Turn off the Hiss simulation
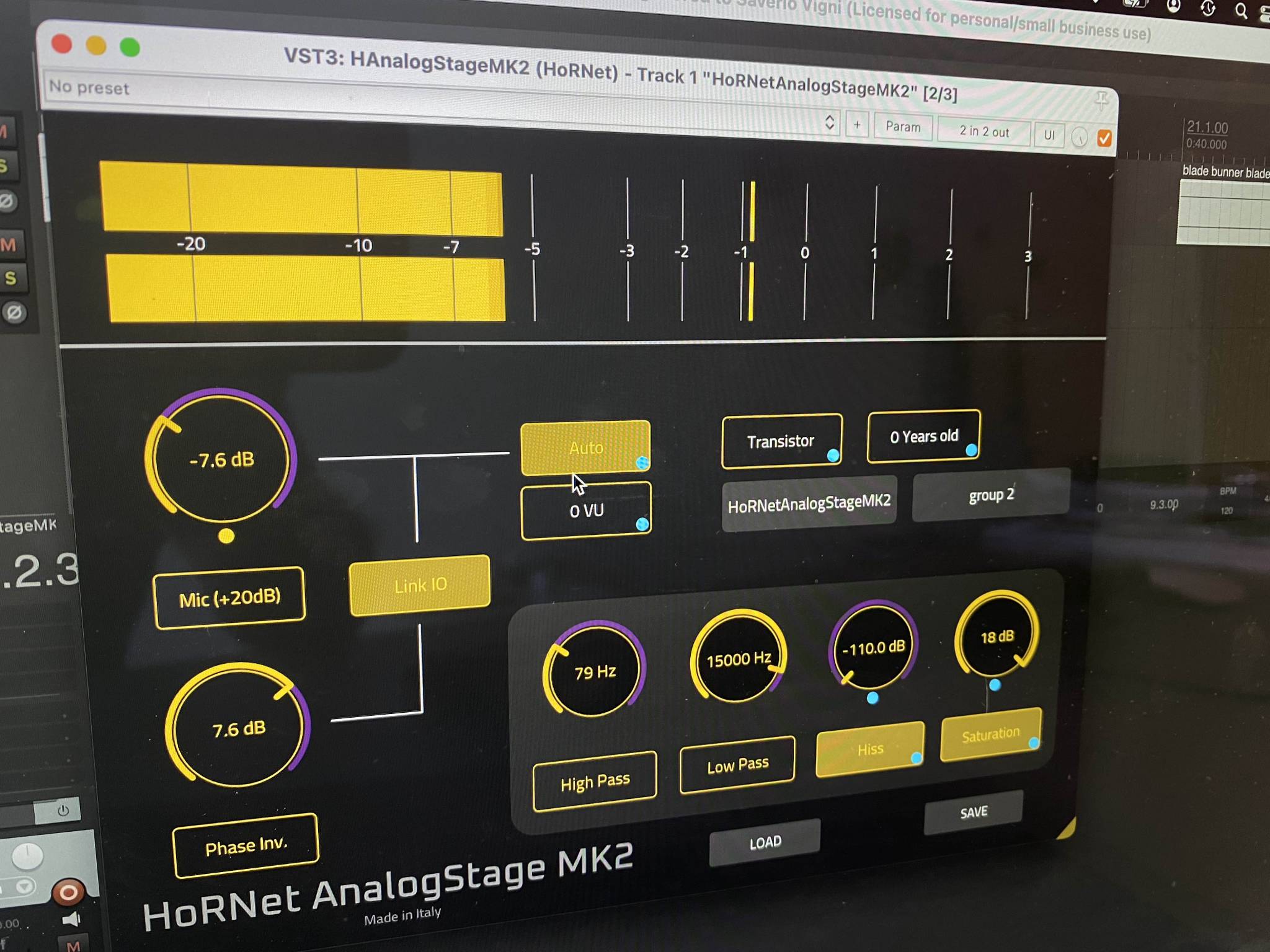 871,749
